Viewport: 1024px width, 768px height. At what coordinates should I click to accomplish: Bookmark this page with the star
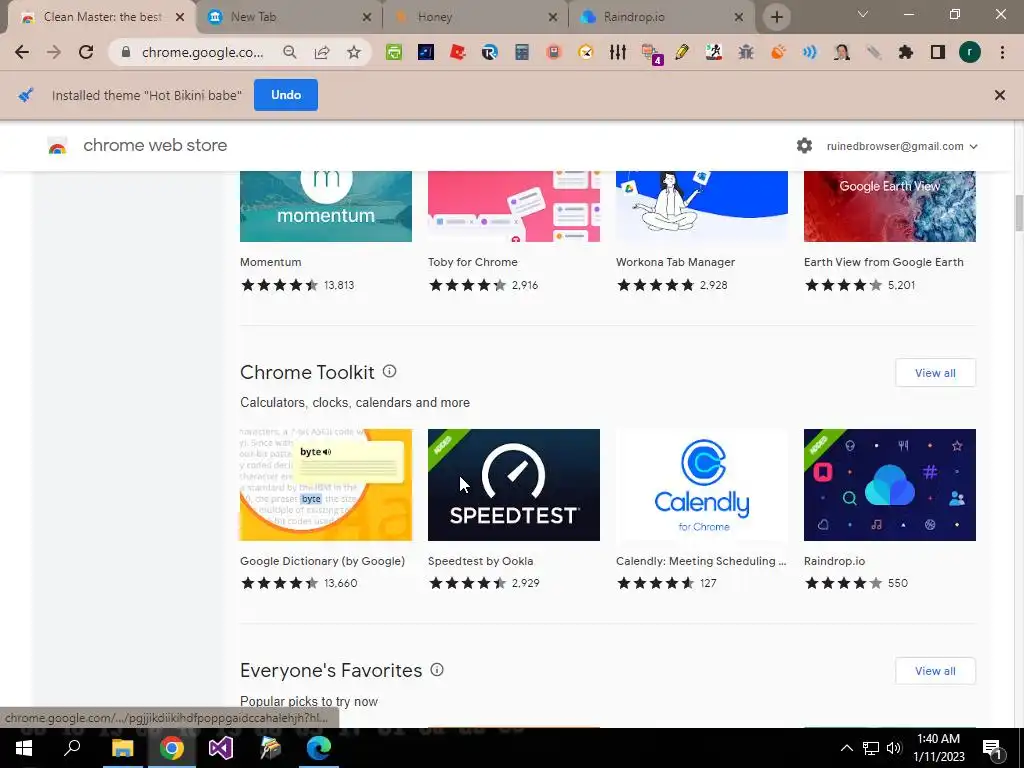(x=354, y=52)
